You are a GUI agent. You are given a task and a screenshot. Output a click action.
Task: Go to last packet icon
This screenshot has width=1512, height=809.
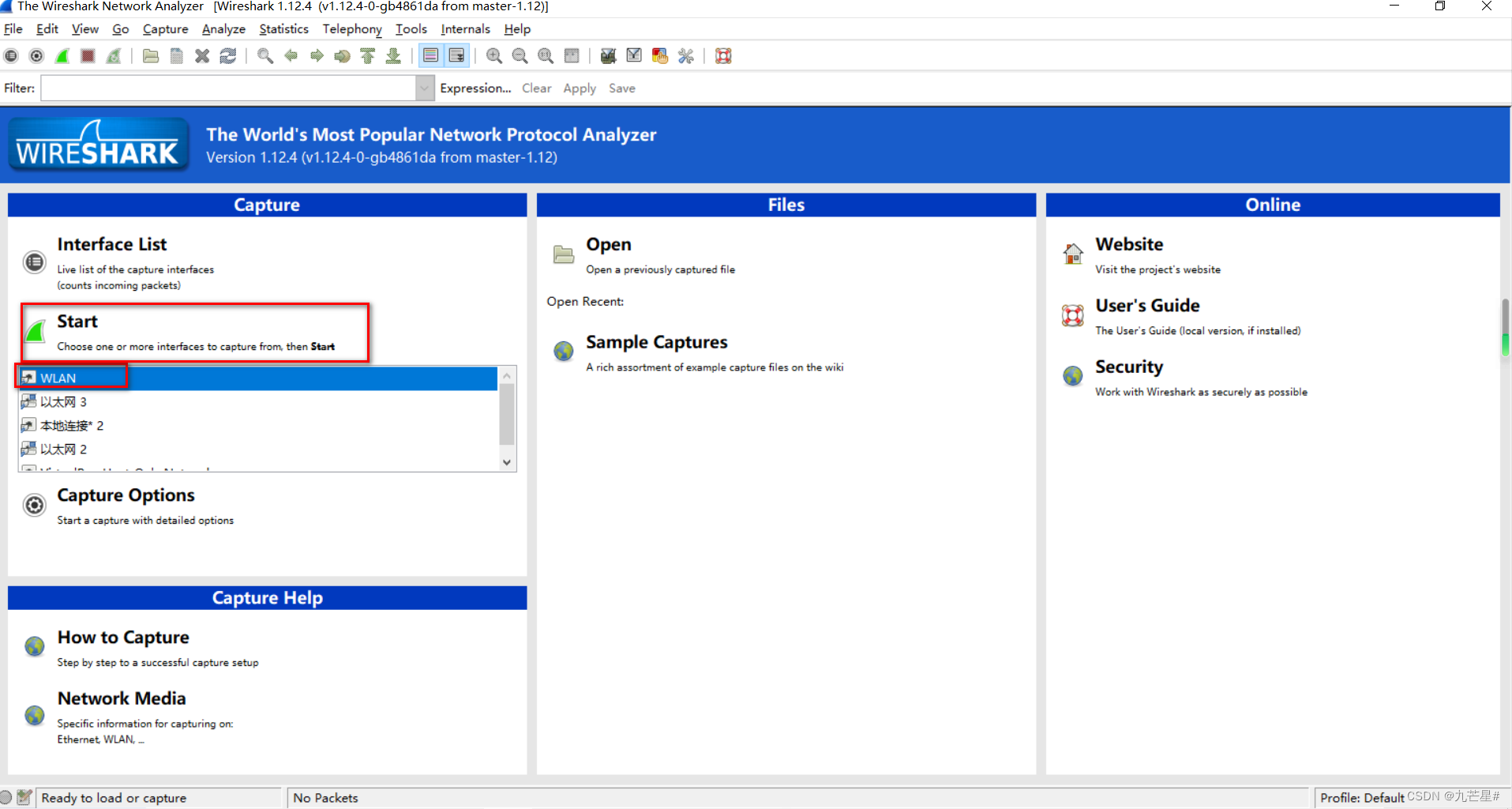393,56
